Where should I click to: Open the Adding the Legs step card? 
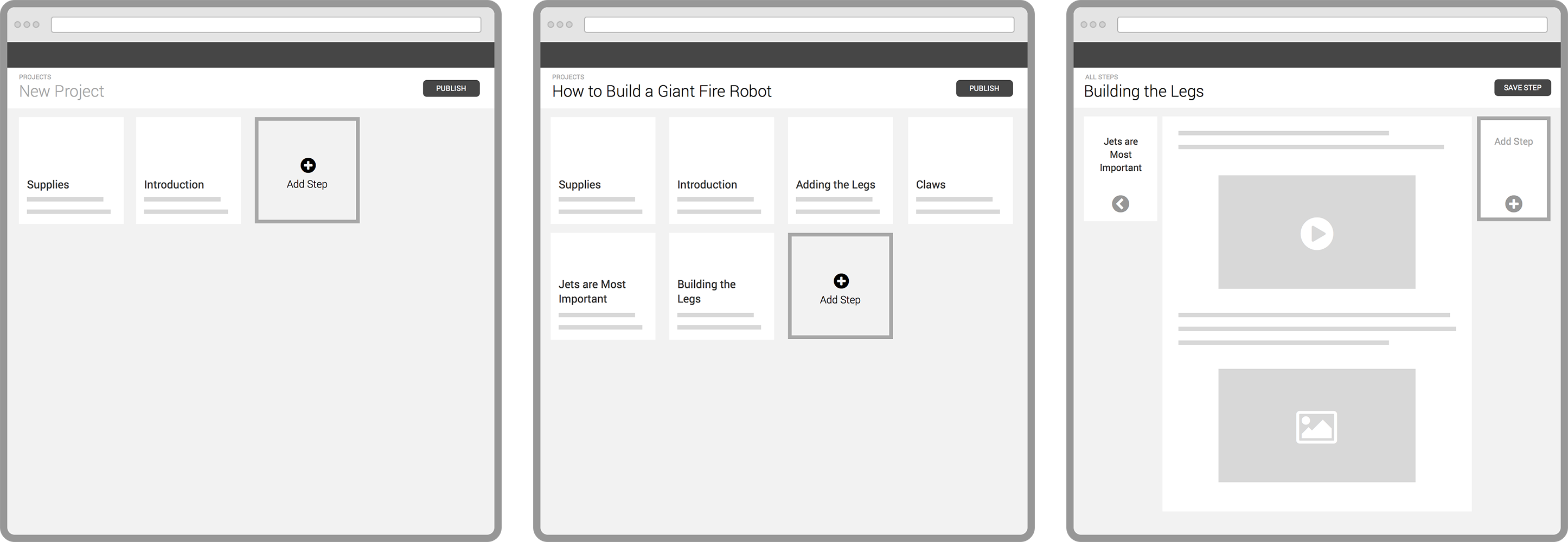click(x=841, y=170)
